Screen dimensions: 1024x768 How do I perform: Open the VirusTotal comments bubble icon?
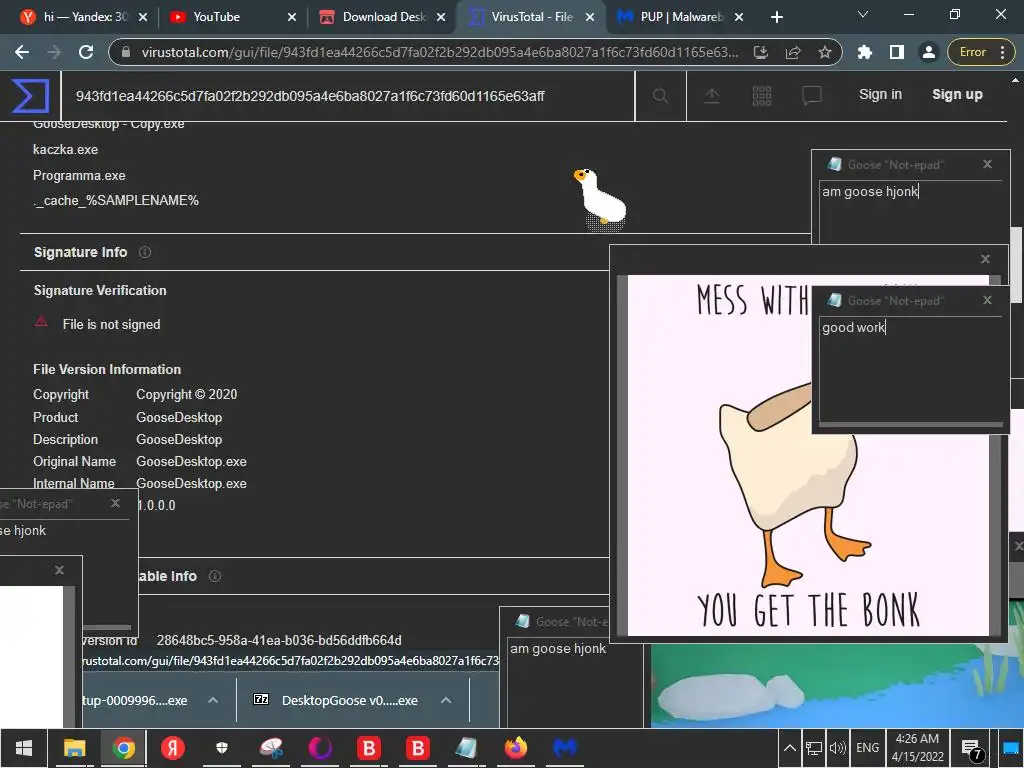[x=811, y=96]
